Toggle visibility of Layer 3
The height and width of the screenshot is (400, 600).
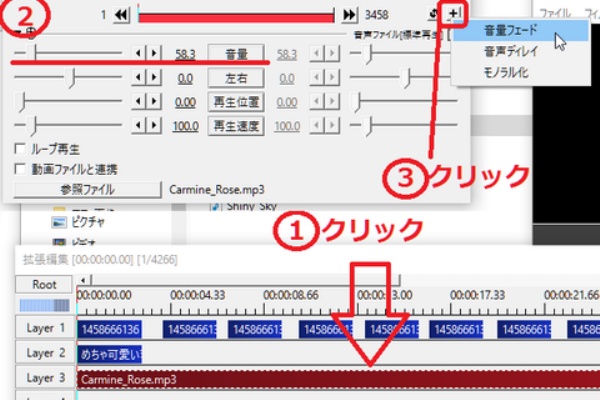pos(45,378)
